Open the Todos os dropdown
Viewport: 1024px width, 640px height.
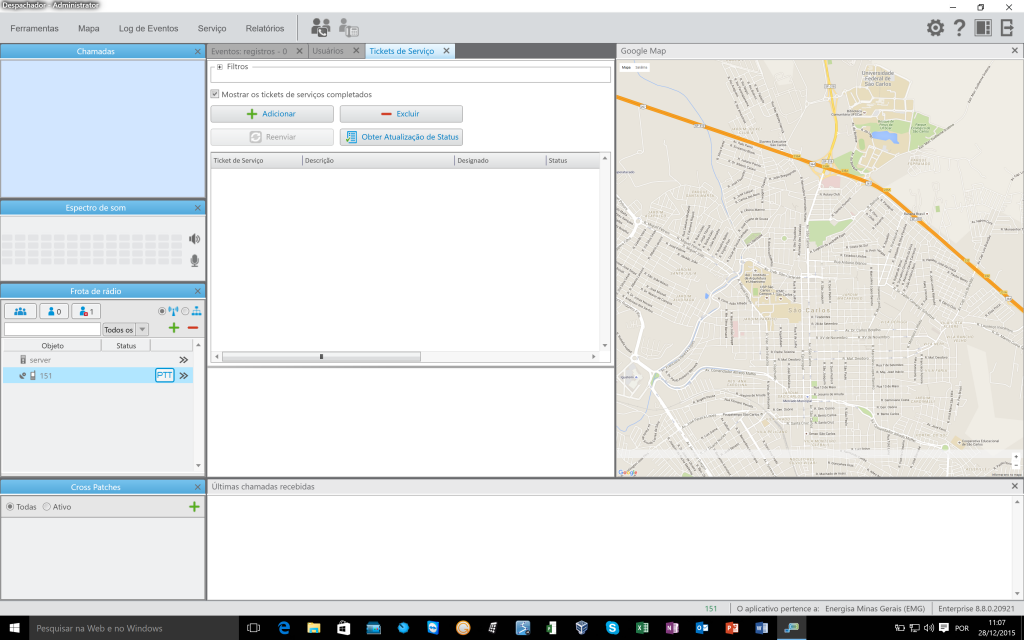click(x=142, y=329)
